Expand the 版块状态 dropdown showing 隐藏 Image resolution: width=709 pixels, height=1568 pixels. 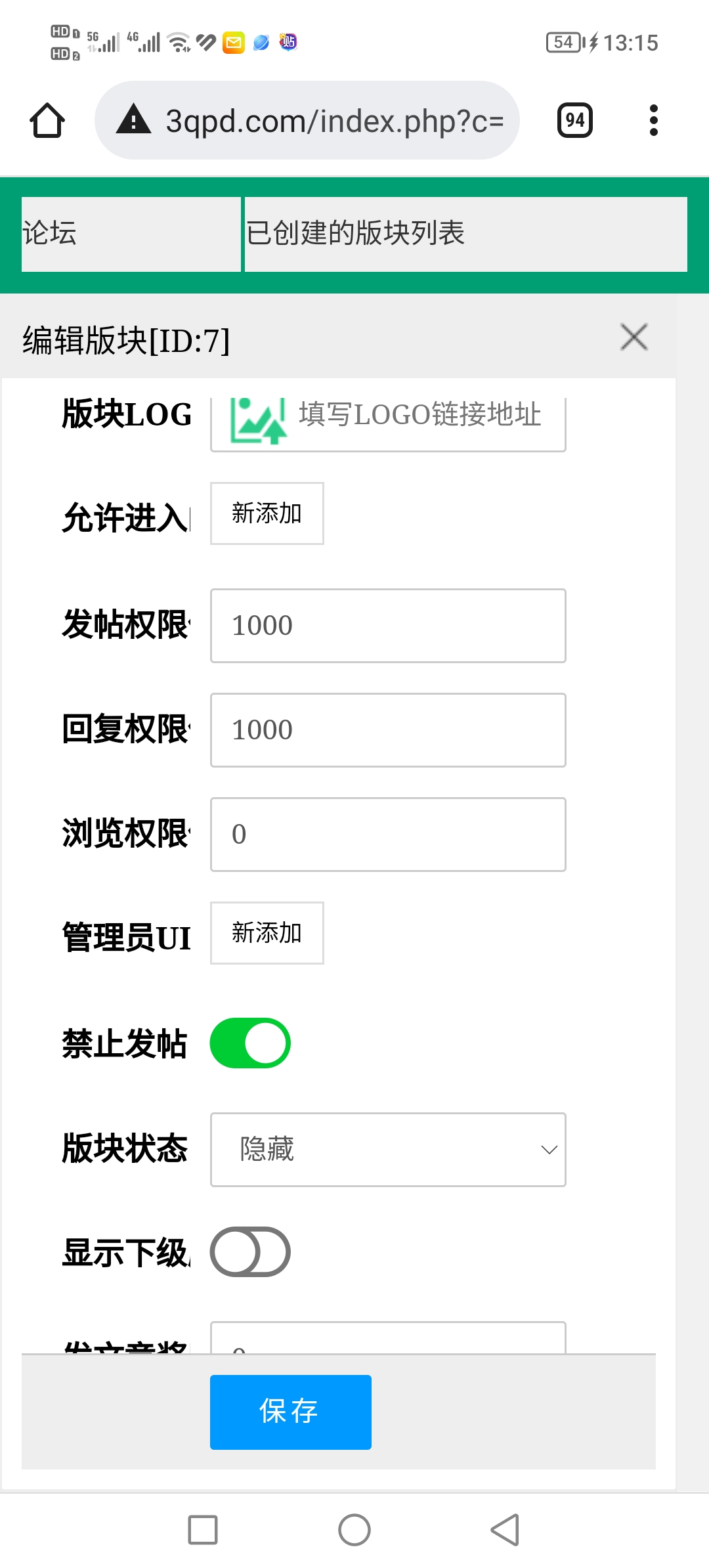(388, 1150)
